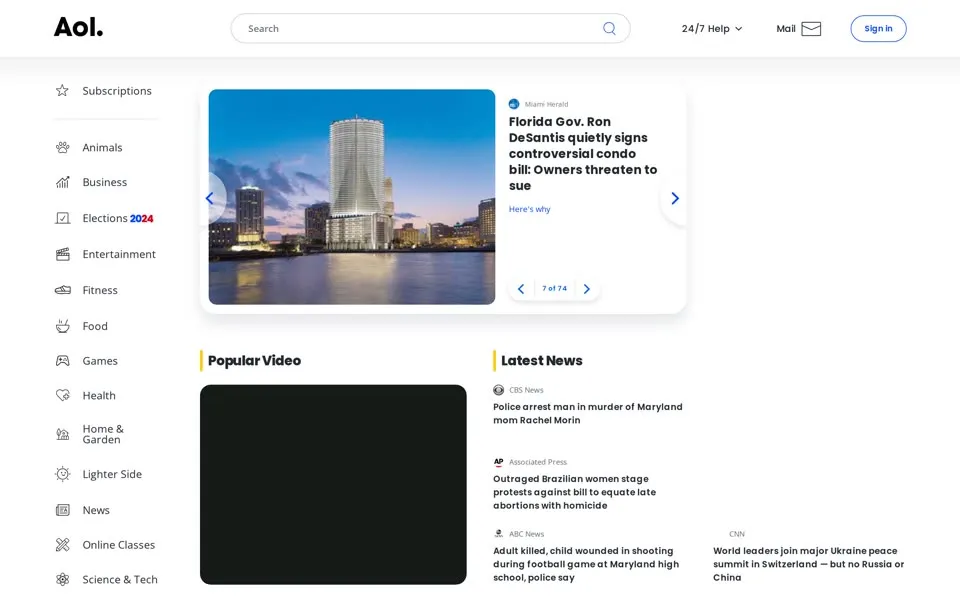Open the Ron DeSantis condo bill headline

point(583,154)
